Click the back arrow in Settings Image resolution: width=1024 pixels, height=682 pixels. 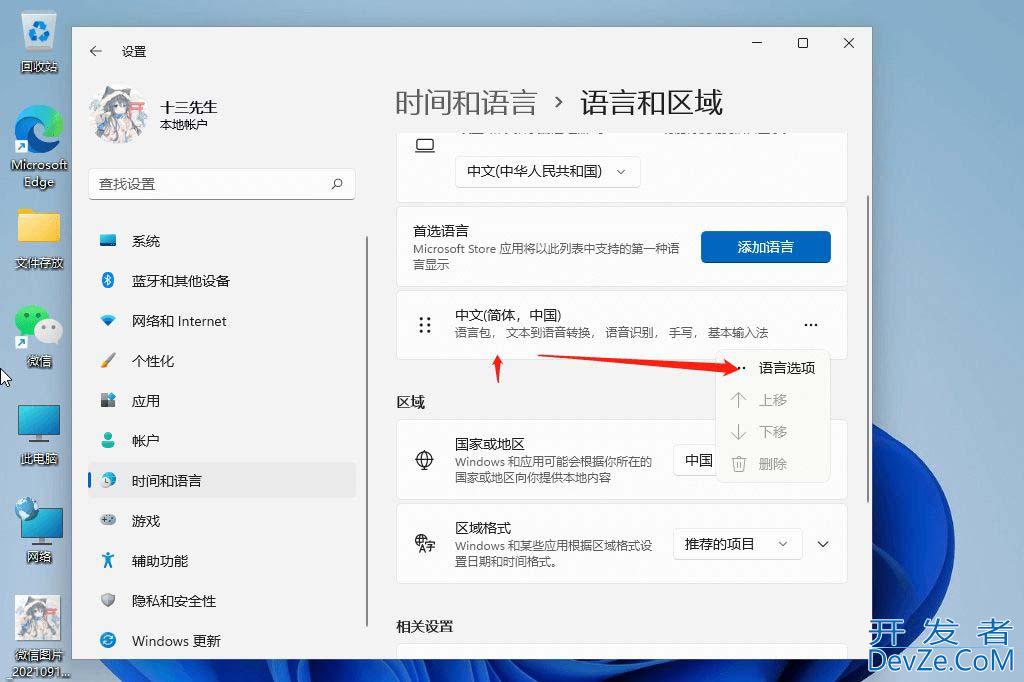pyautogui.click(x=96, y=51)
